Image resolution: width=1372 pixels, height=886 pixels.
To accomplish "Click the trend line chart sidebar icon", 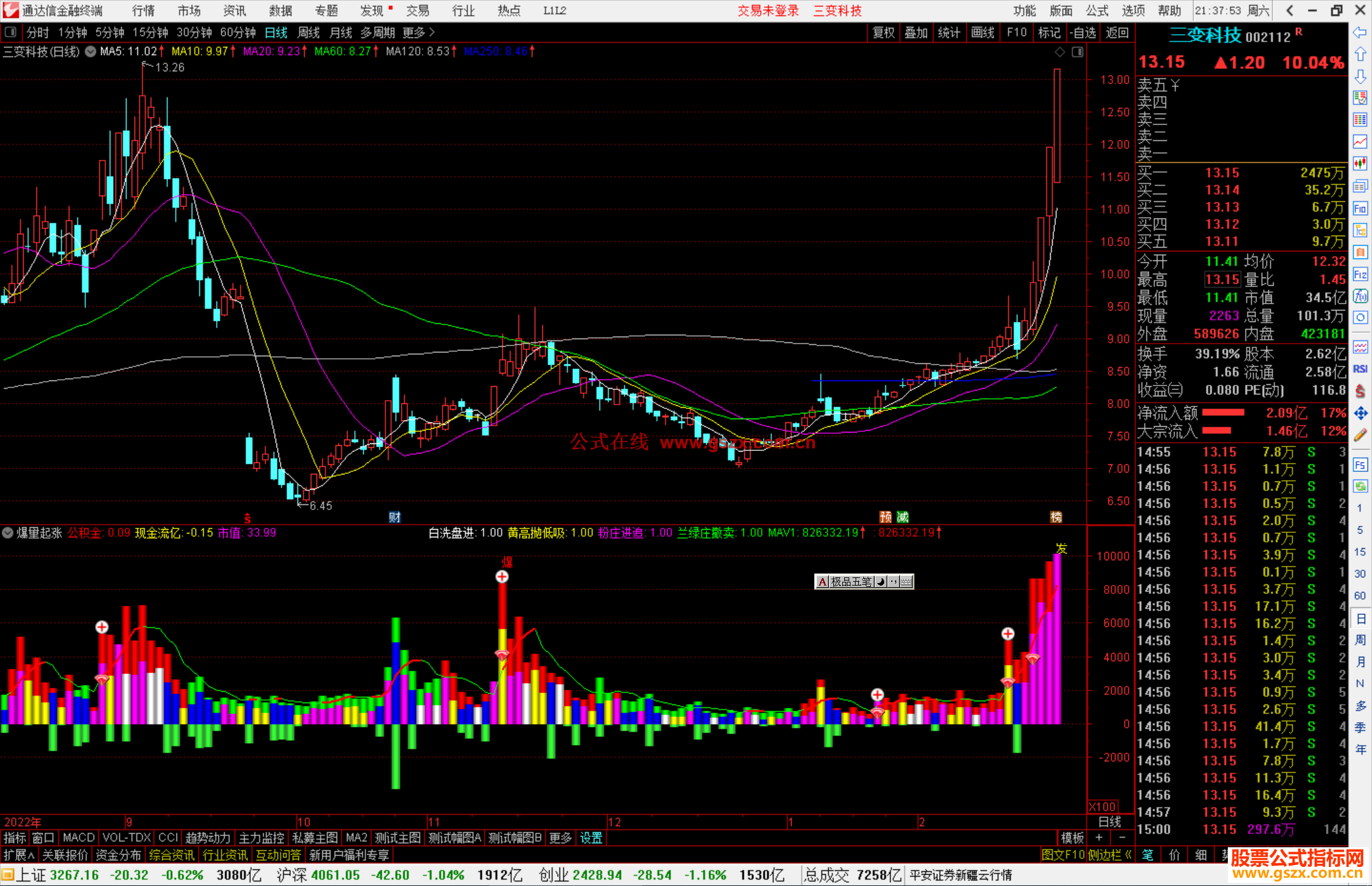I will click(x=1360, y=141).
